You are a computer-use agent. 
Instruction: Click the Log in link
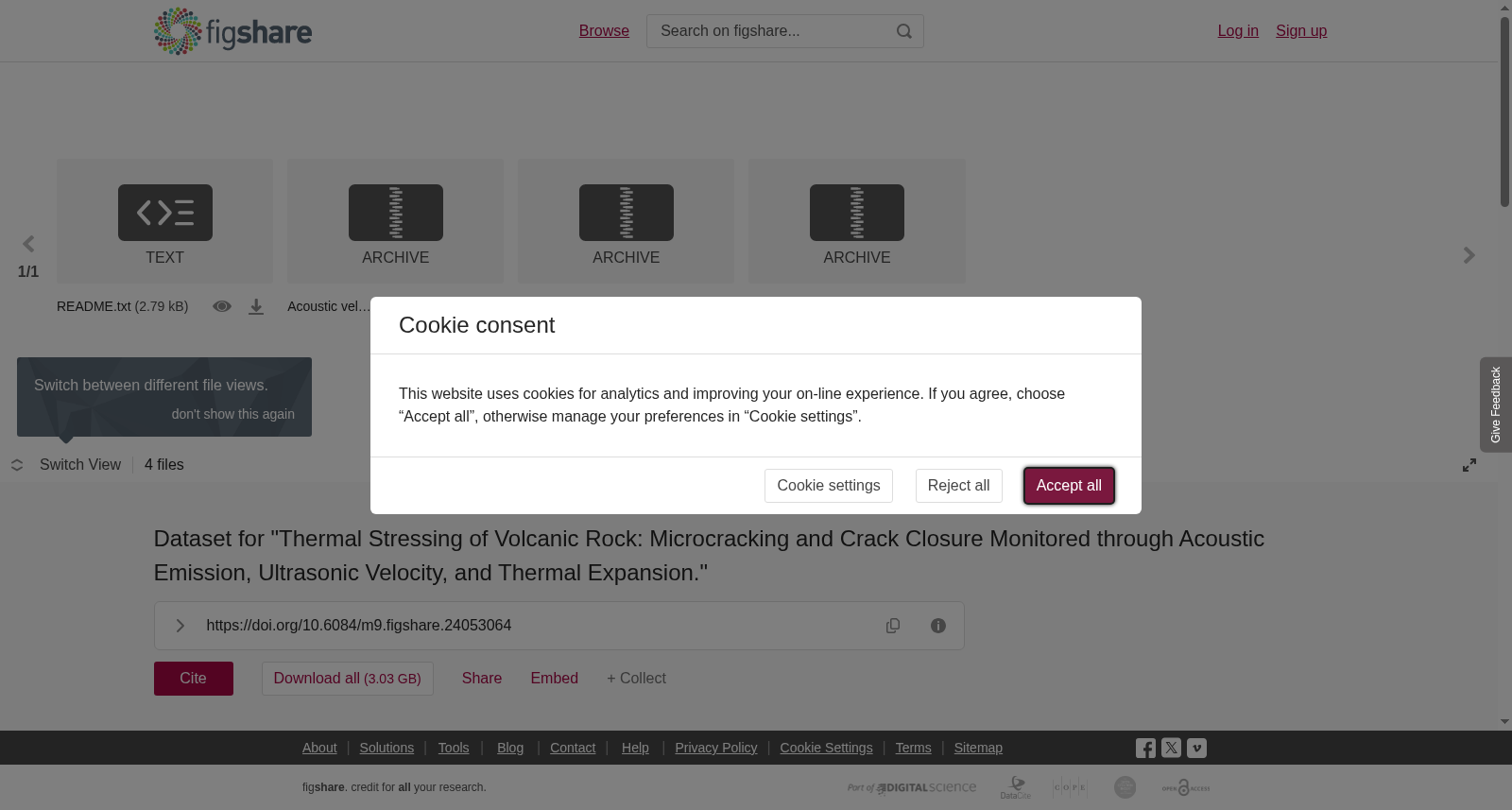(x=1238, y=31)
